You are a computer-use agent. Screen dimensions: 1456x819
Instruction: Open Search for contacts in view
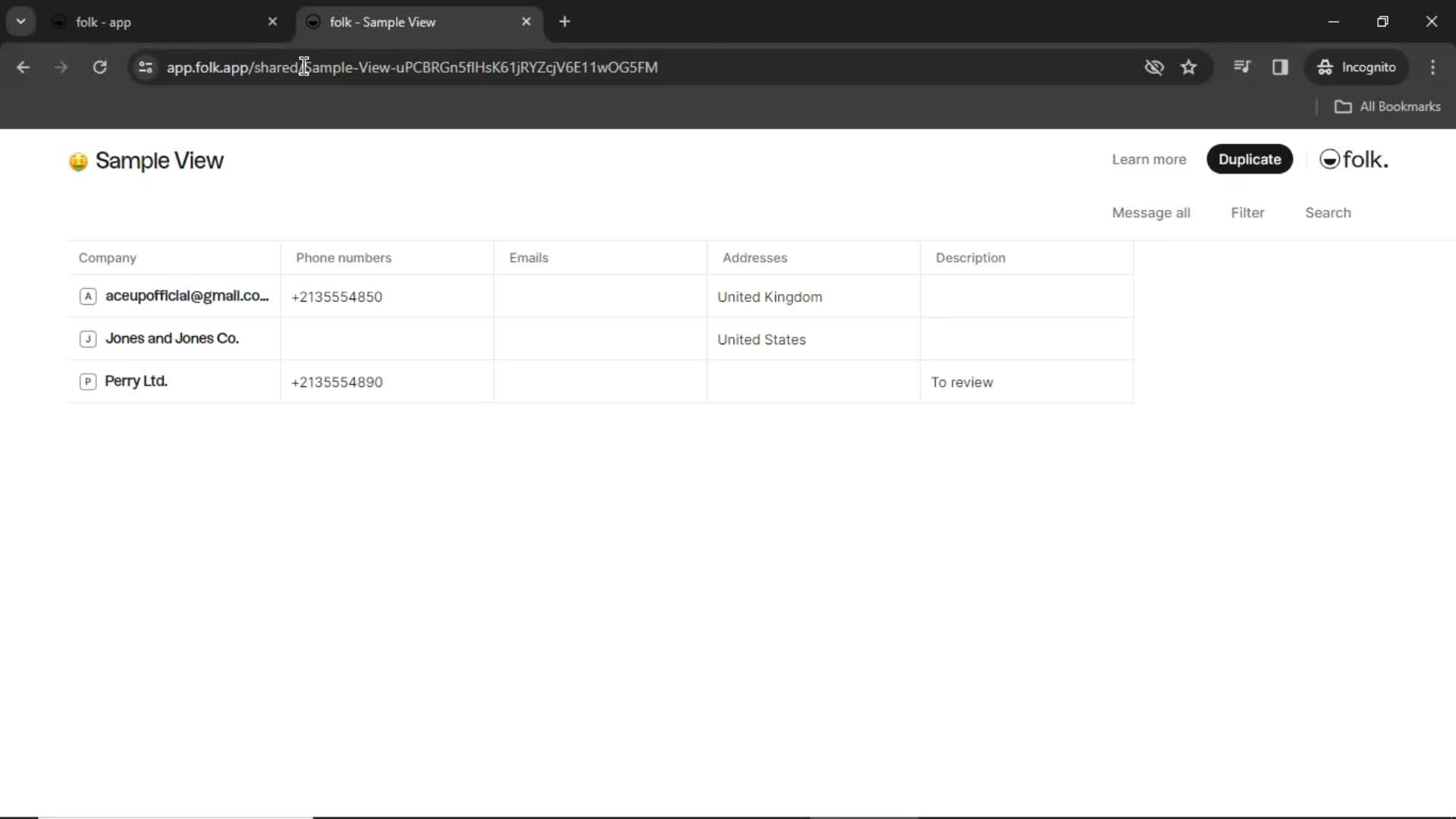pyautogui.click(x=1328, y=212)
